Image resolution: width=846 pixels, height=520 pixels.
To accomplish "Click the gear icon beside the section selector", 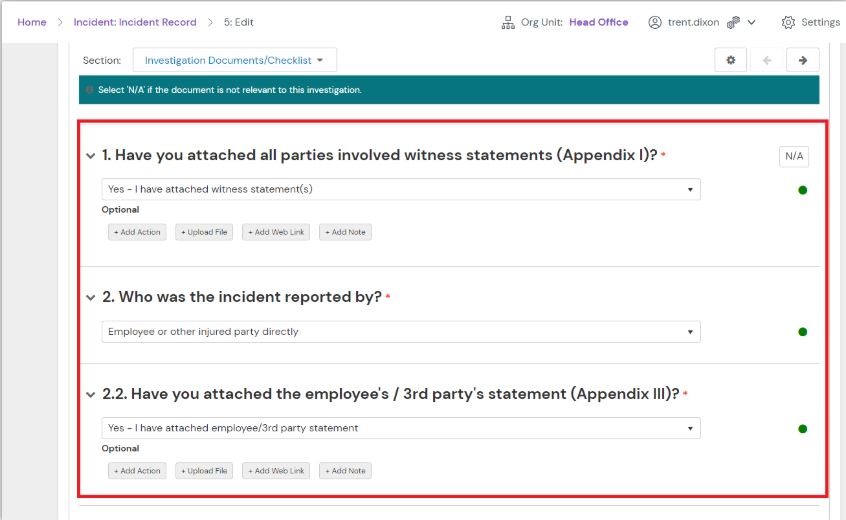I will tap(730, 60).
